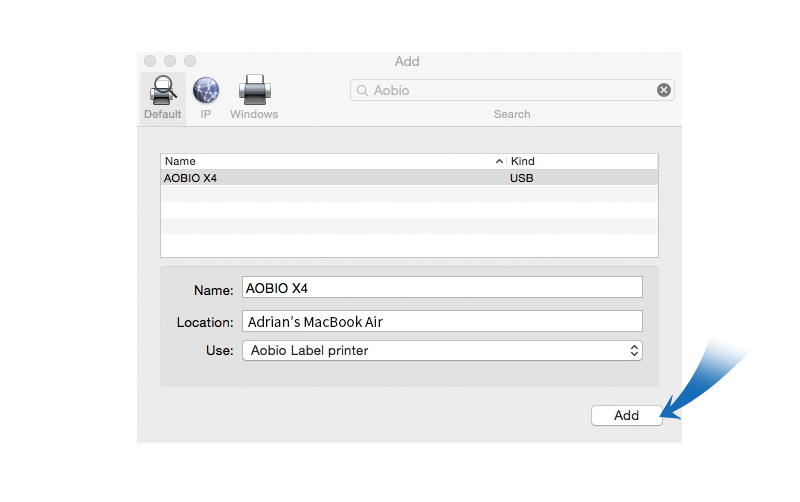Image resolution: width=800 pixels, height=502 pixels.
Task: Close the Add window
Action: coord(150,61)
